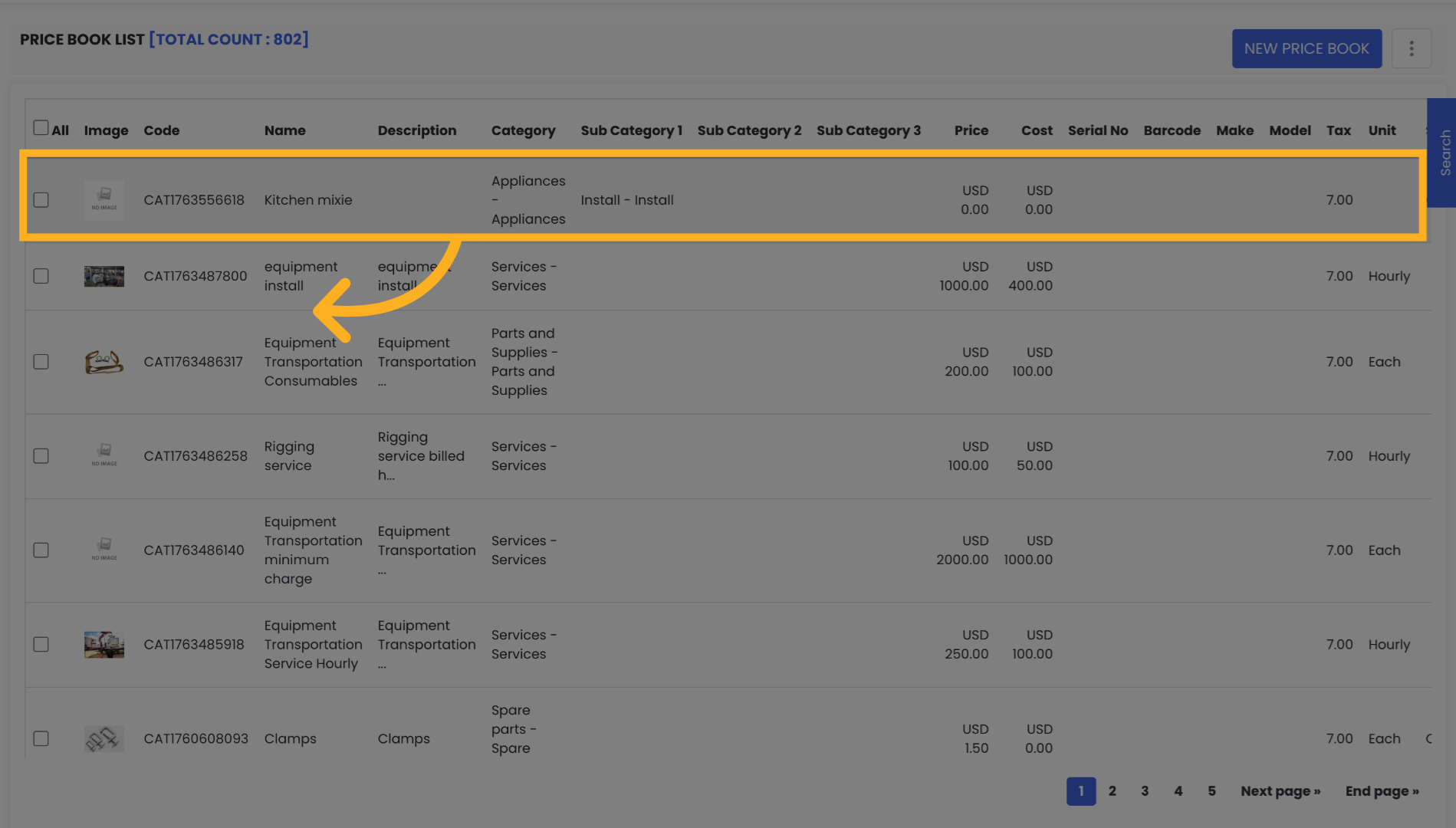The image size is (1456, 828).
Task: Click the no-image placeholder for Kitchen mixie
Action: pyautogui.click(x=104, y=199)
